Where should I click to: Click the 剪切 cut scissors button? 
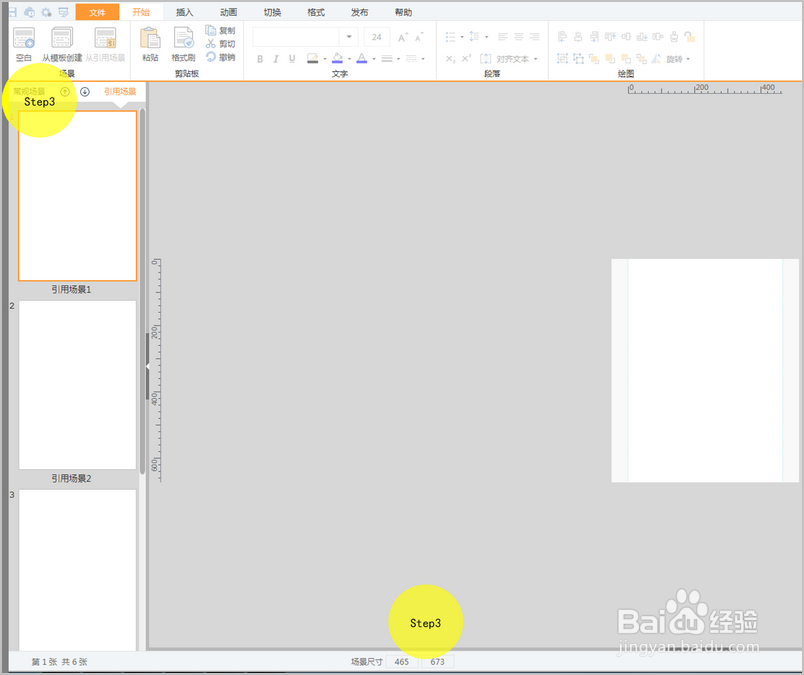click(220, 44)
